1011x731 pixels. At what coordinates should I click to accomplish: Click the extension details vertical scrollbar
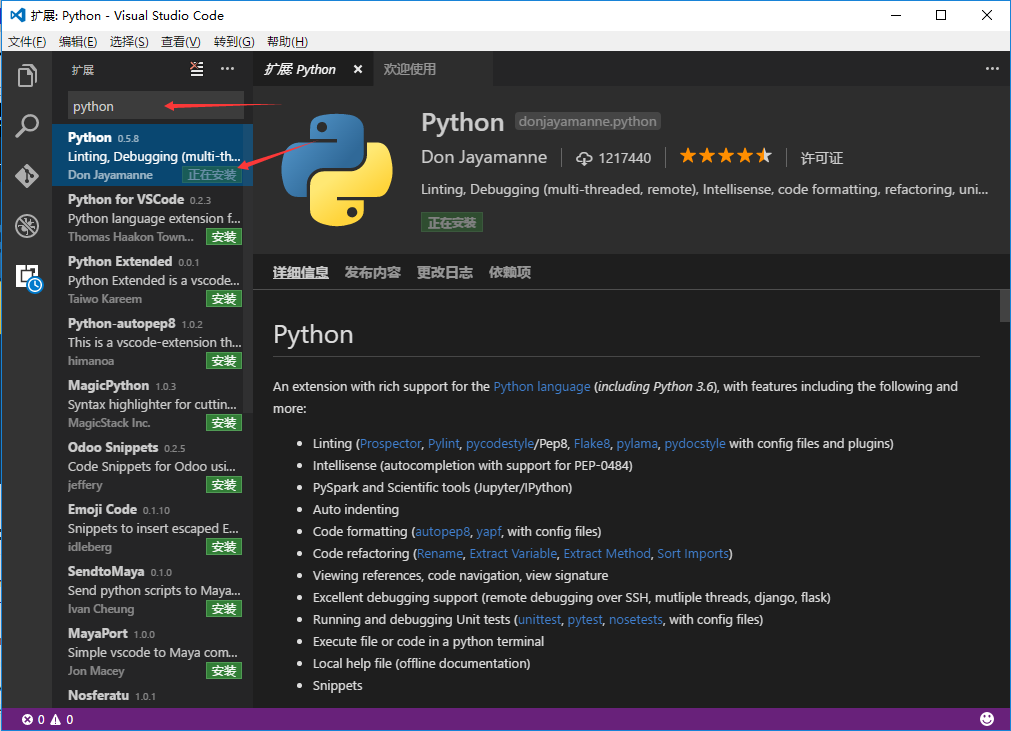pyautogui.click(x=1004, y=305)
